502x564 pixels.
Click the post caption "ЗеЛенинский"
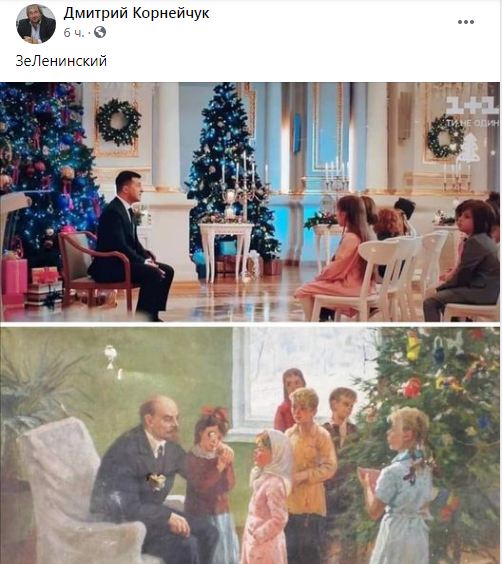[61, 61]
